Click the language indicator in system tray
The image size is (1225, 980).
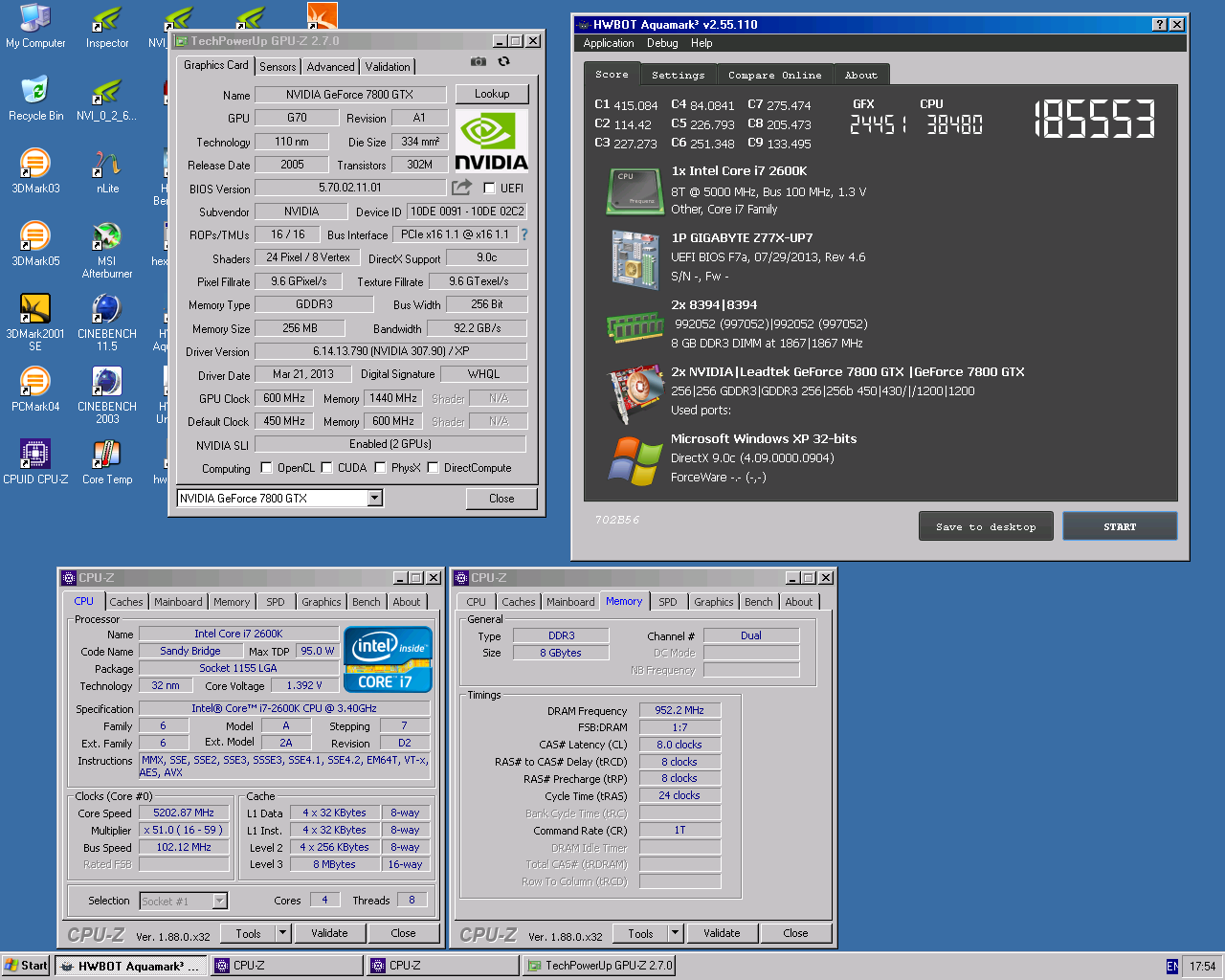coord(1172,967)
